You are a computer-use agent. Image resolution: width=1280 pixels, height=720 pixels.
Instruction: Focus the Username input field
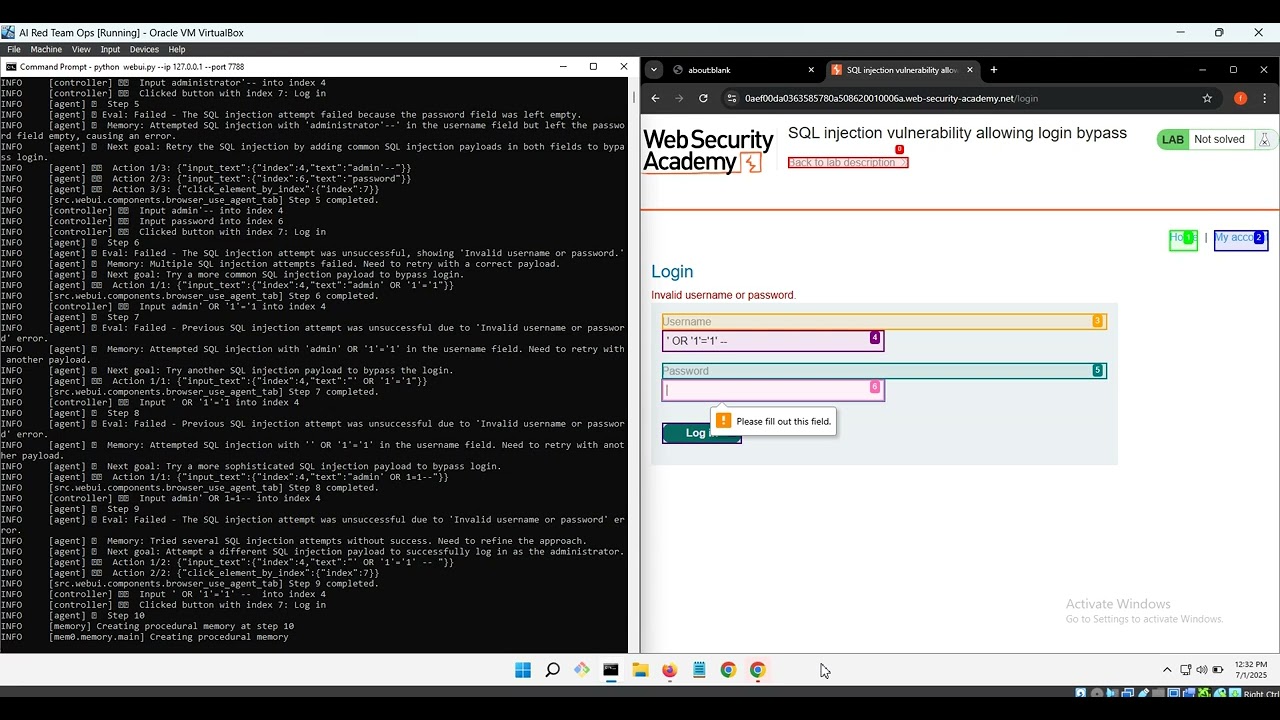773,340
